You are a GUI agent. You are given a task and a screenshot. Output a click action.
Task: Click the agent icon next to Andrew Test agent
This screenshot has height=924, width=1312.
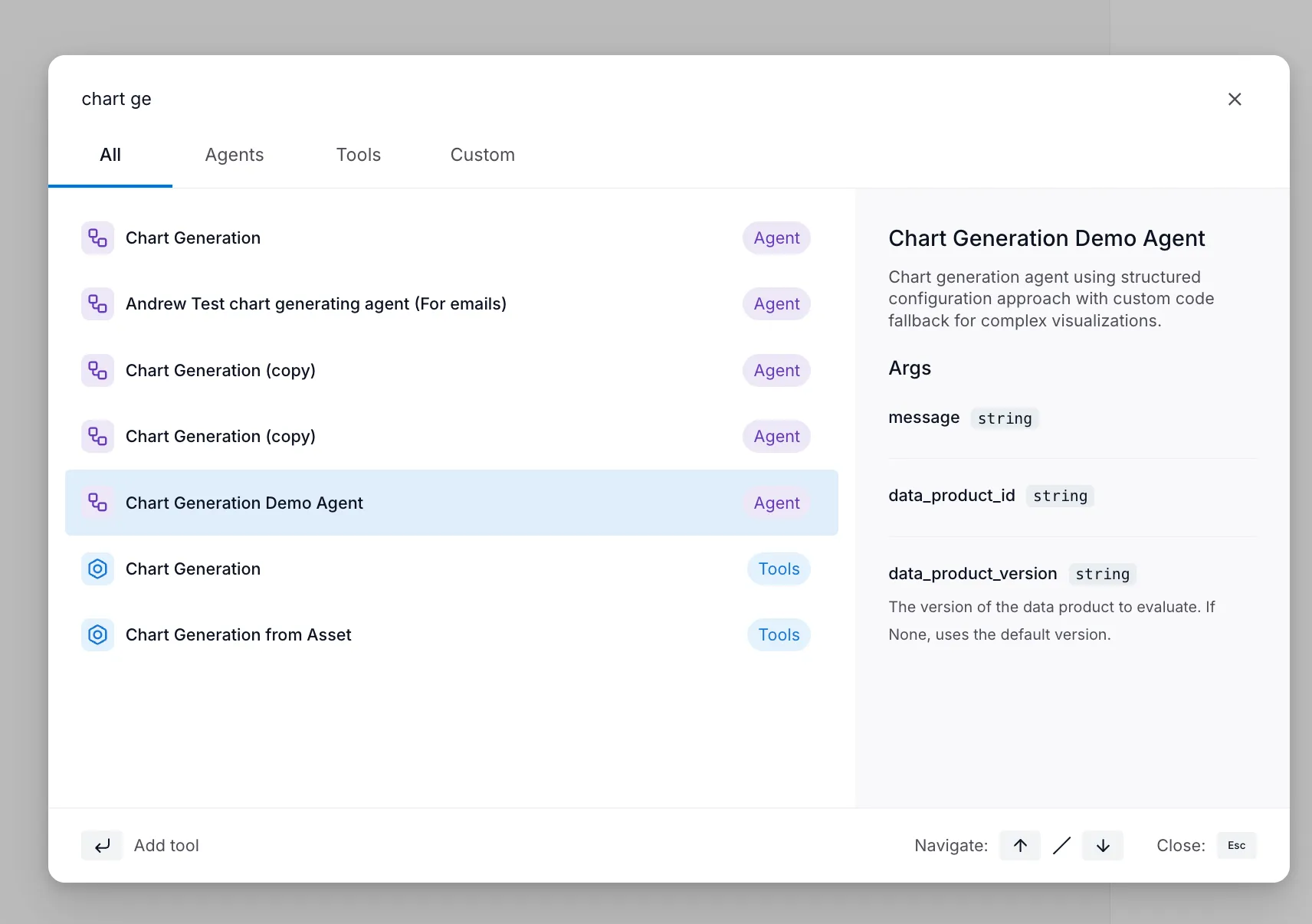[x=97, y=303]
